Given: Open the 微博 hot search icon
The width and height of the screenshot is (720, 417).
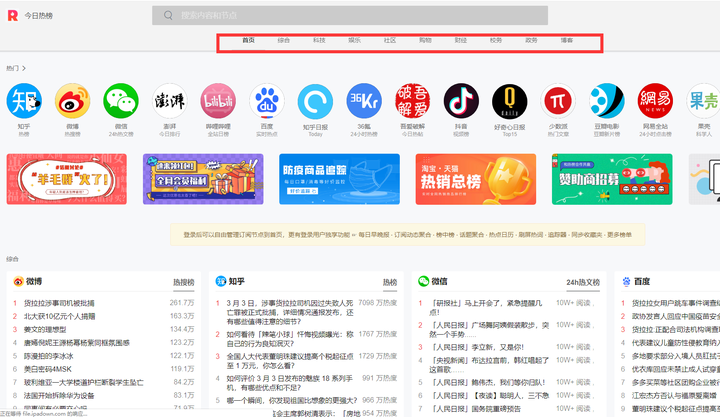Looking at the screenshot, I should click(x=73, y=101).
